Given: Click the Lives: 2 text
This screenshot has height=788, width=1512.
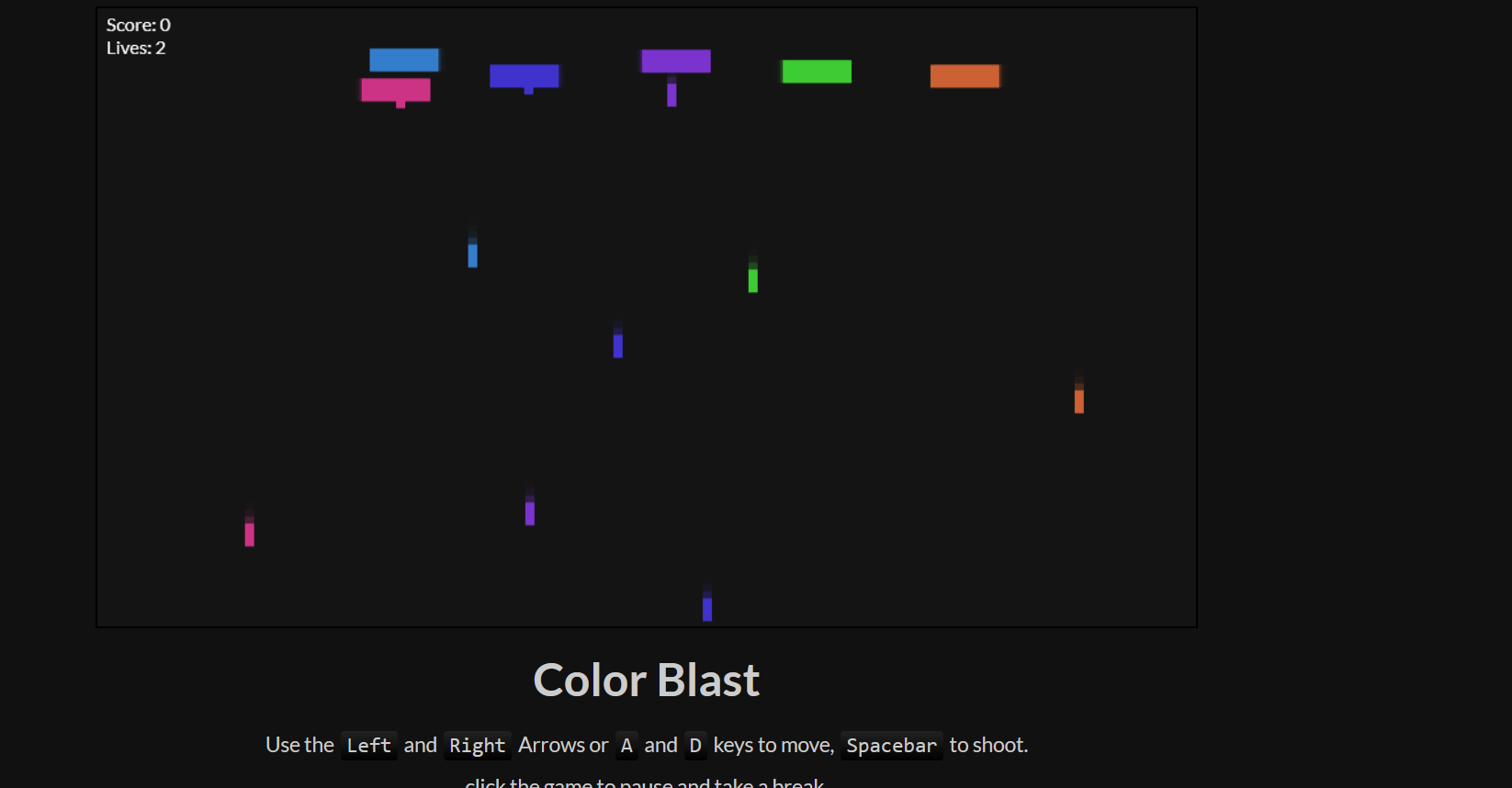Looking at the screenshot, I should click(136, 48).
